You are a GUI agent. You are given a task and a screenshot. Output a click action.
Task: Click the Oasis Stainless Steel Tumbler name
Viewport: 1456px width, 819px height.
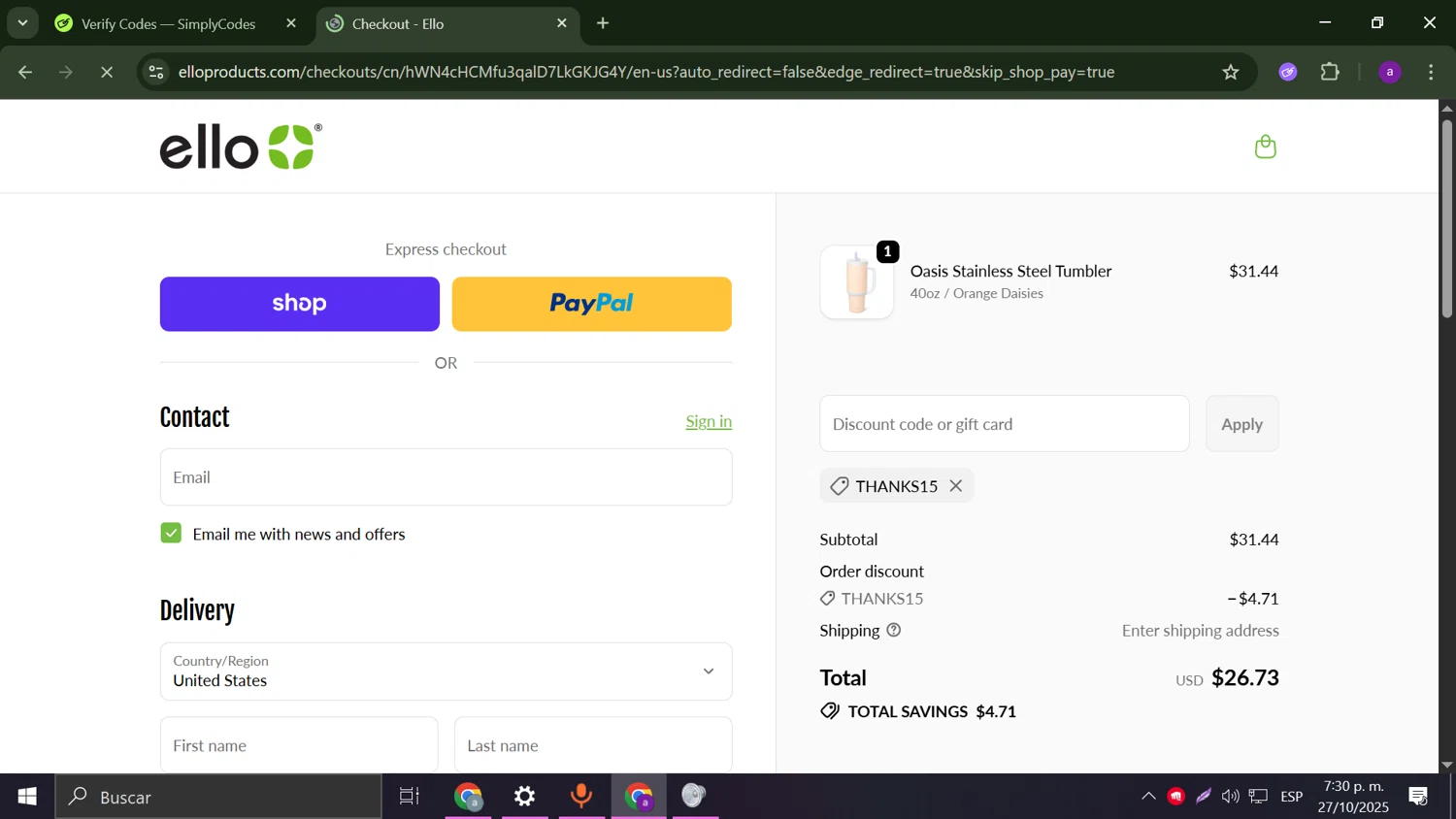[x=1010, y=271]
